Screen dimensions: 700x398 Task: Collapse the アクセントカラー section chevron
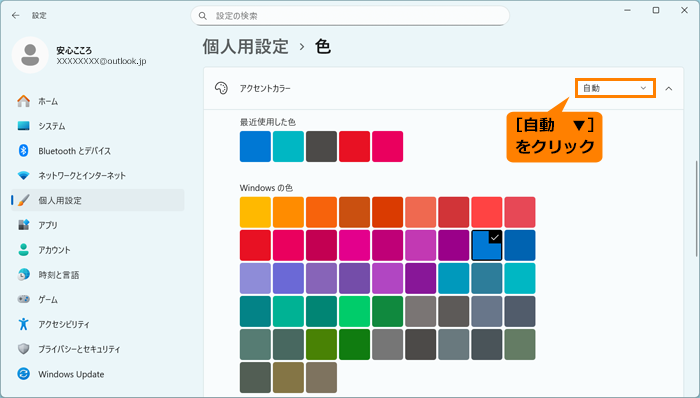(669, 88)
